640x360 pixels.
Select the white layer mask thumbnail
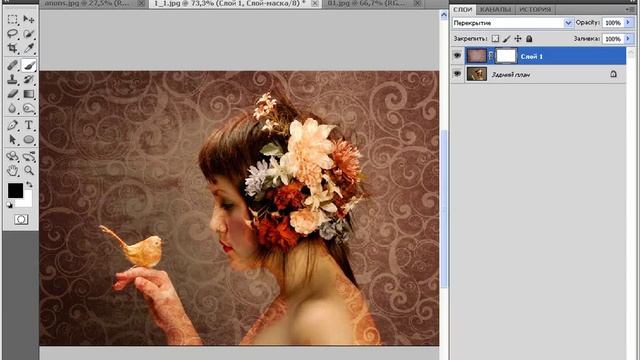click(x=506, y=56)
